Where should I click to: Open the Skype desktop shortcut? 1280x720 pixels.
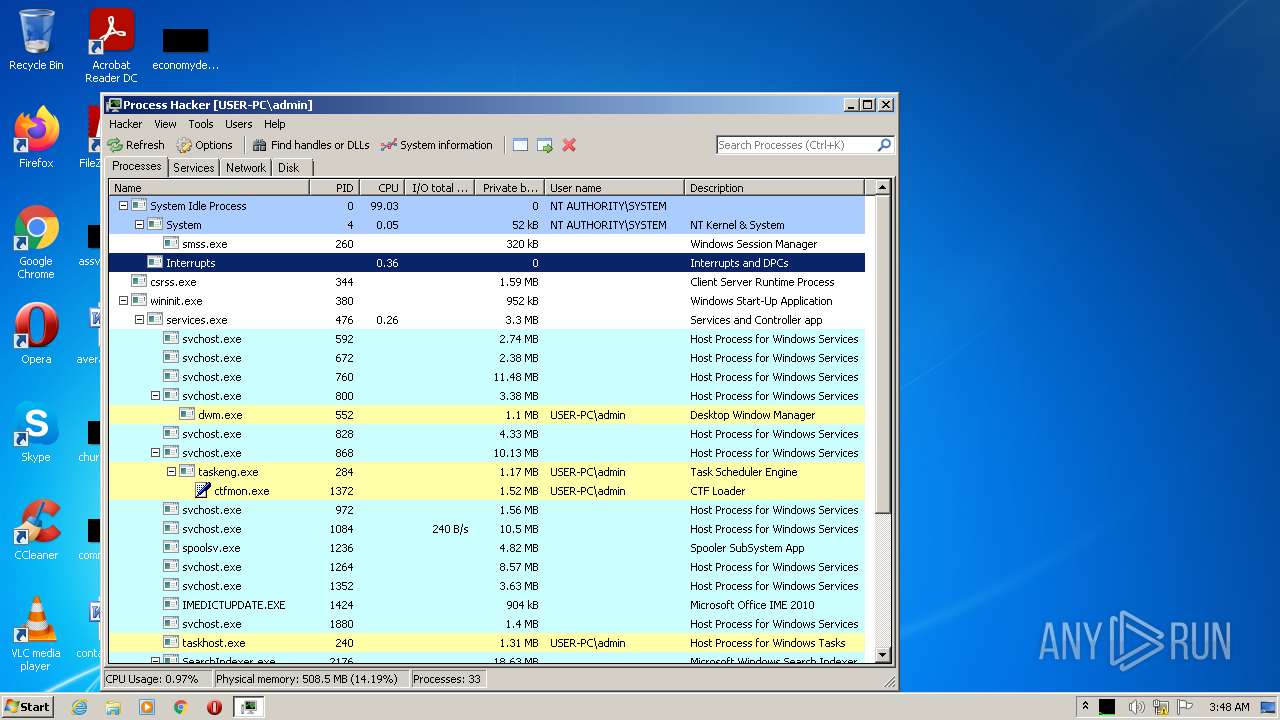pyautogui.click(x=36, y=431)
